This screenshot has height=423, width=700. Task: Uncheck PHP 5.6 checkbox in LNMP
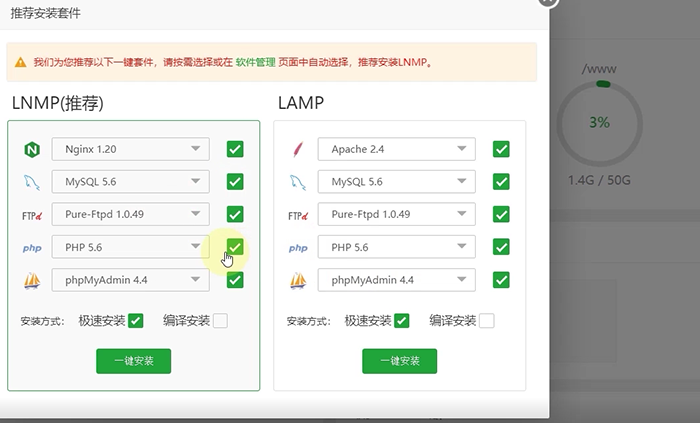(235, 247)
